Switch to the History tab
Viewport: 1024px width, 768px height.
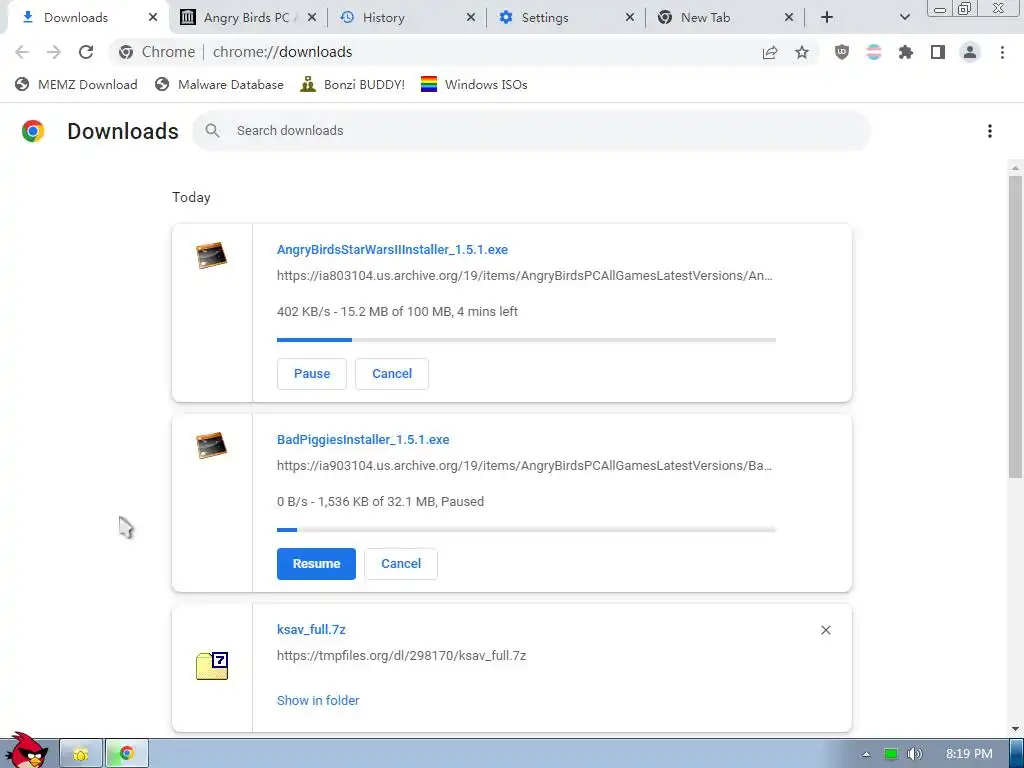[407, 18]
